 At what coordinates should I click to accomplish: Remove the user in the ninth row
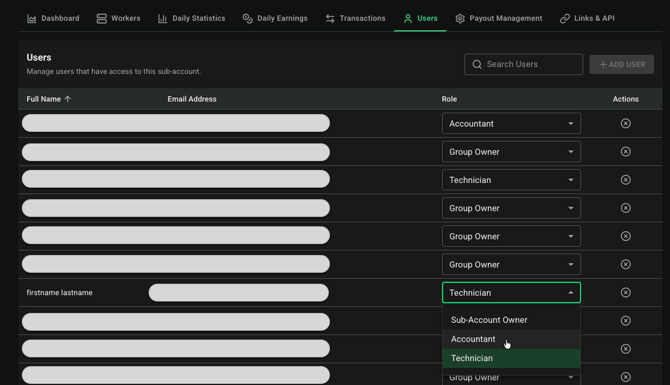coord(626,349)
